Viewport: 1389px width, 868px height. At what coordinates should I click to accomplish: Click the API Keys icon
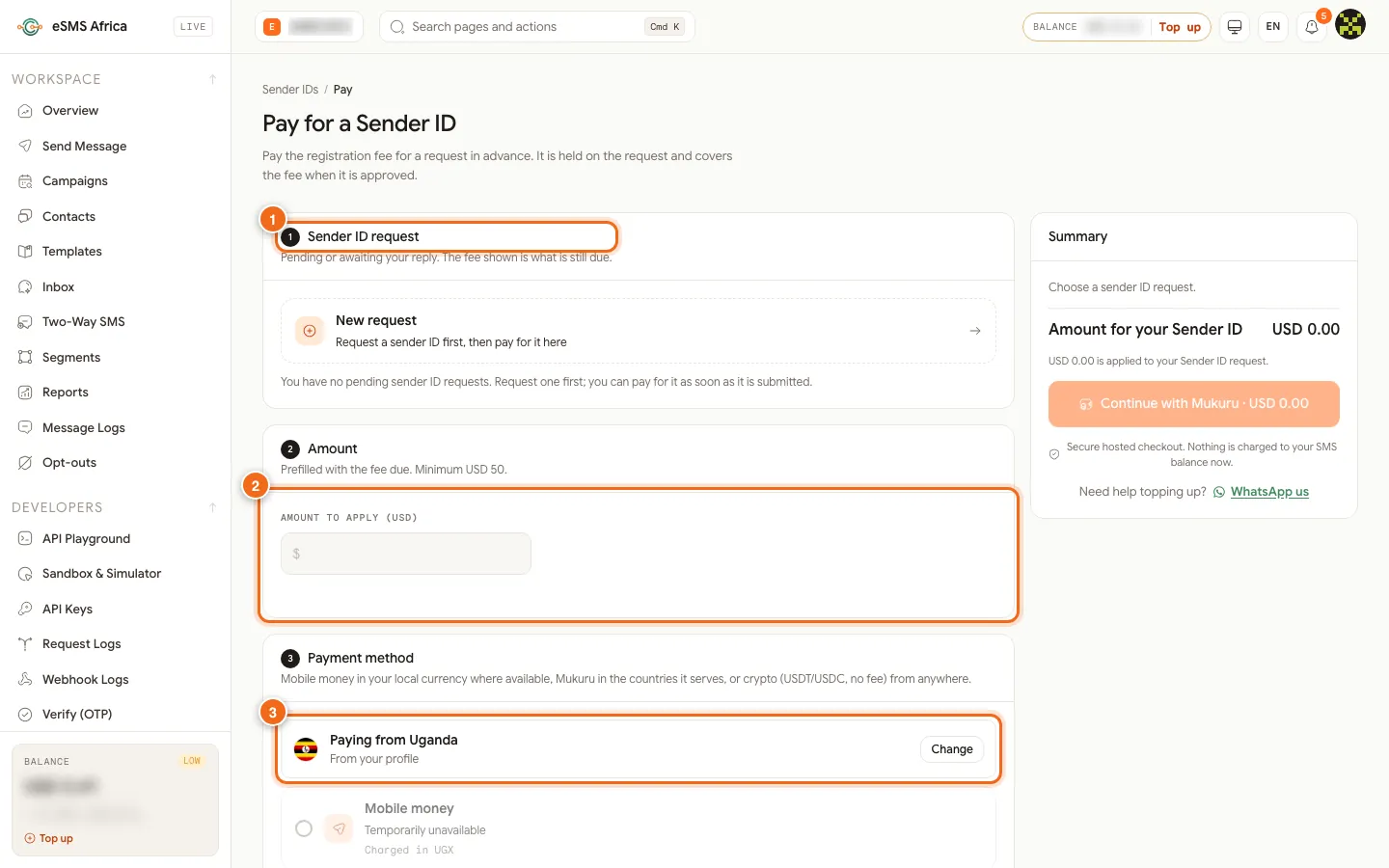pos(25,609)
